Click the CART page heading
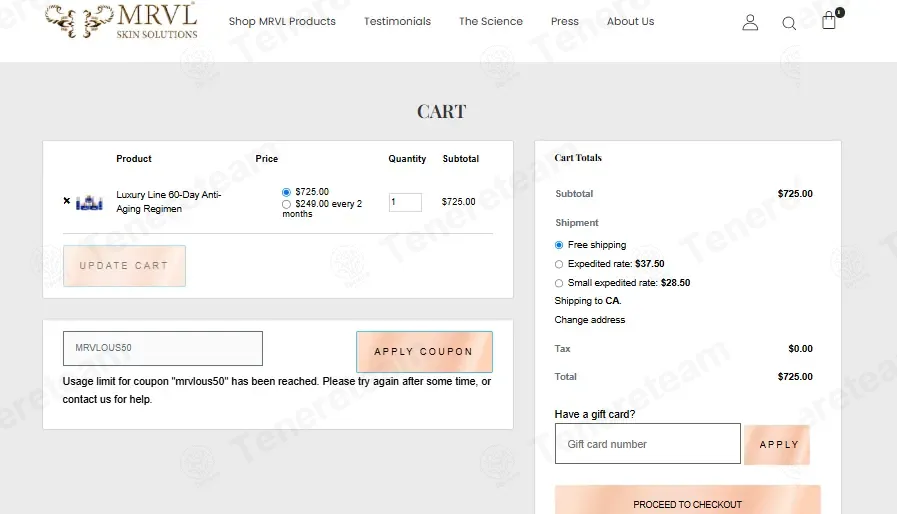 [442, 111]
